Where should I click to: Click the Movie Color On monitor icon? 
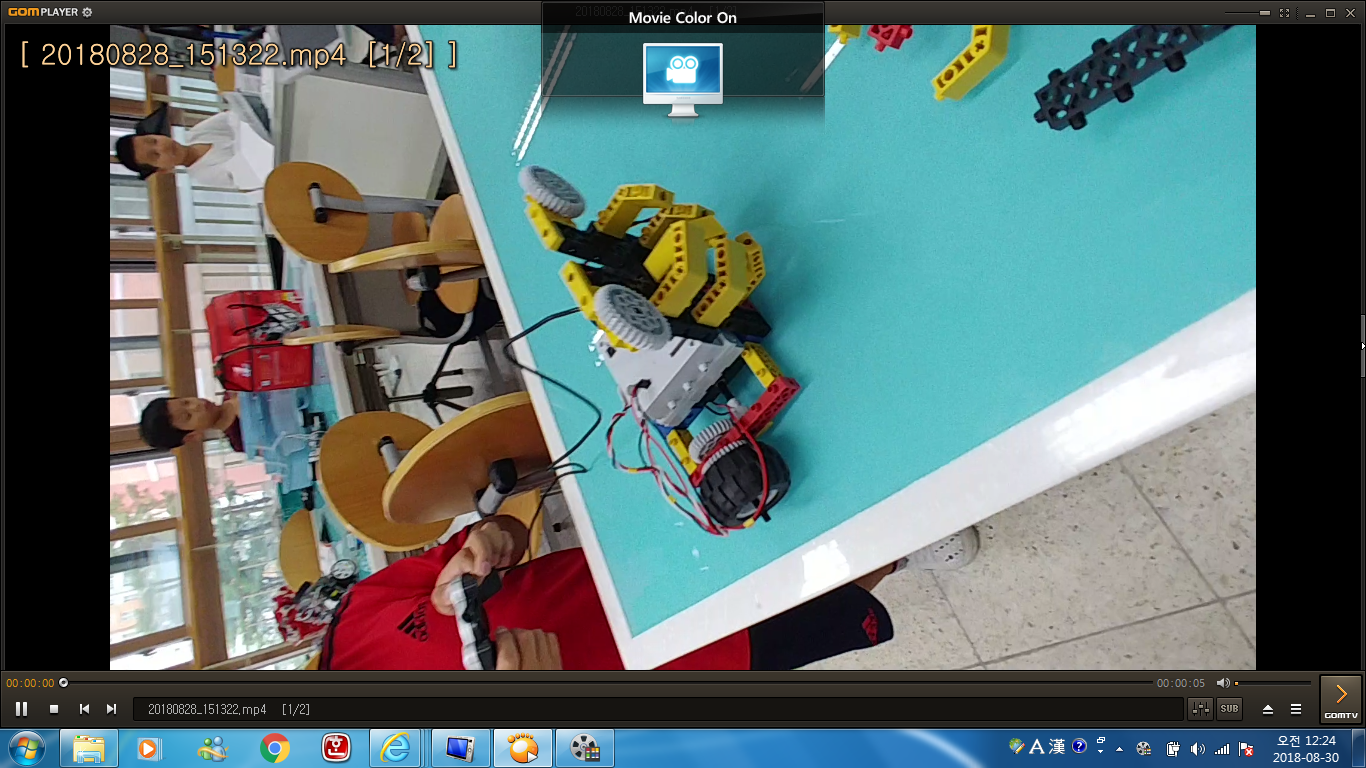click(x=683, y=79)
